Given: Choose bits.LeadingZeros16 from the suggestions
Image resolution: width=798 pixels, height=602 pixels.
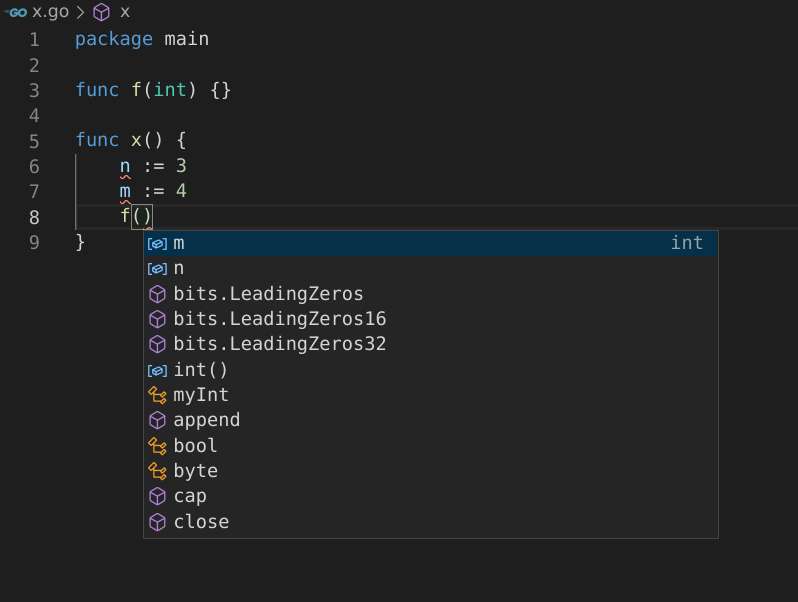Looking at the screenshot, I should (x=279, y=319).
